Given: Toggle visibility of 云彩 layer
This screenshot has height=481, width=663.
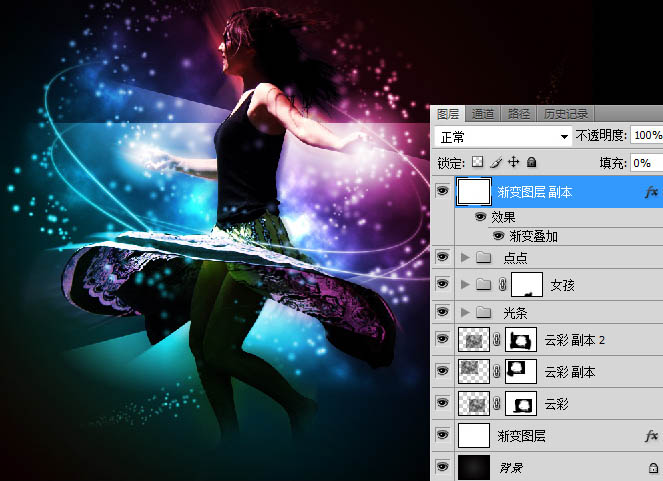Looking at the screenshot, I should coord(442,403).
